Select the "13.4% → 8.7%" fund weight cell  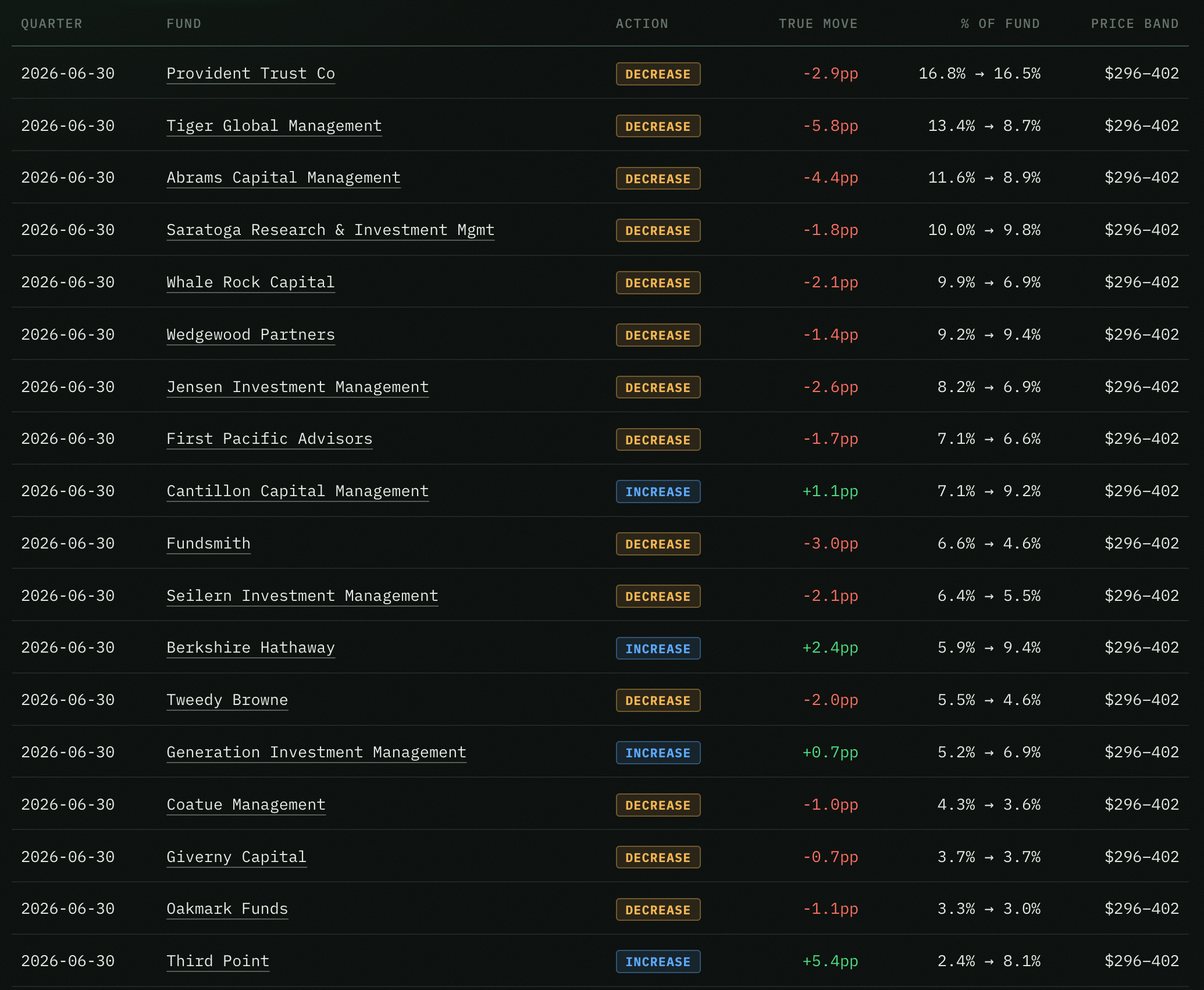(x=984, y=126)
